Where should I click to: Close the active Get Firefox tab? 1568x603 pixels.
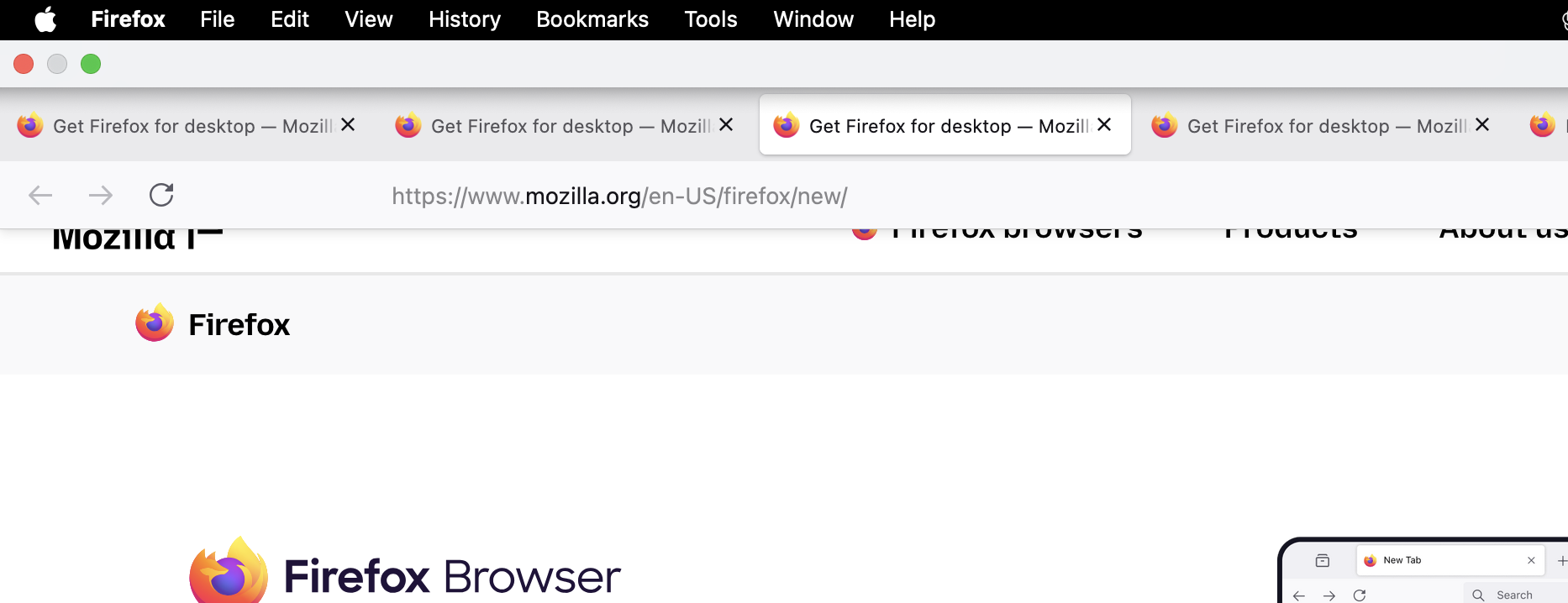coord(1104,124)
